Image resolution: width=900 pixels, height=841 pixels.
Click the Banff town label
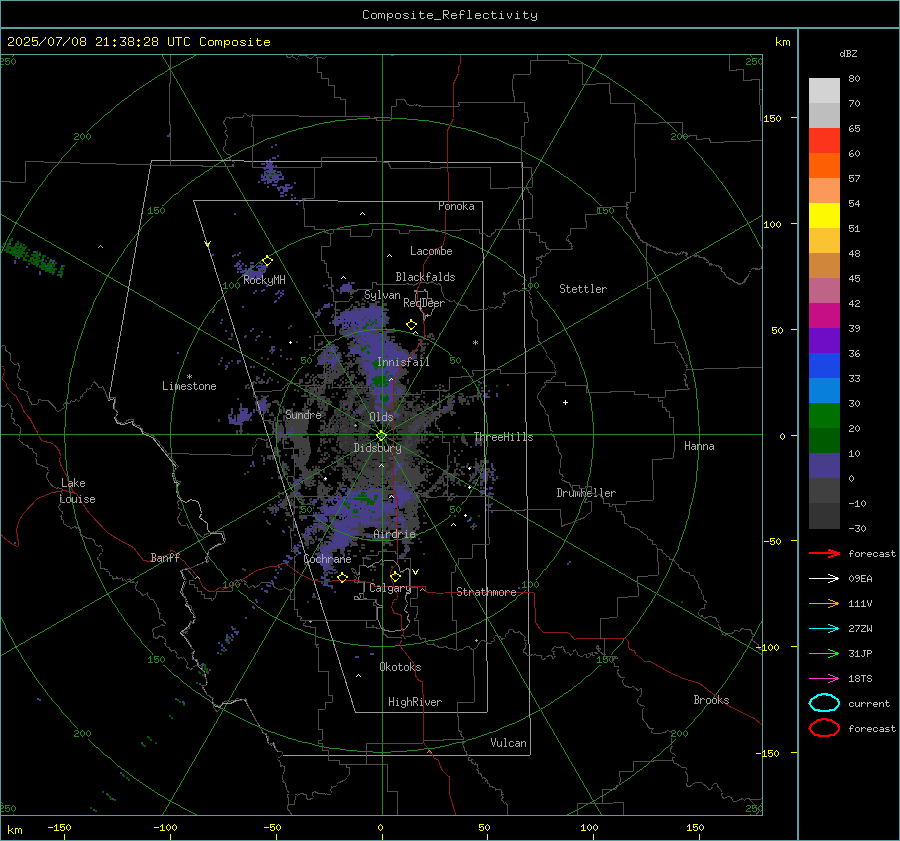(x=165, y=558)
